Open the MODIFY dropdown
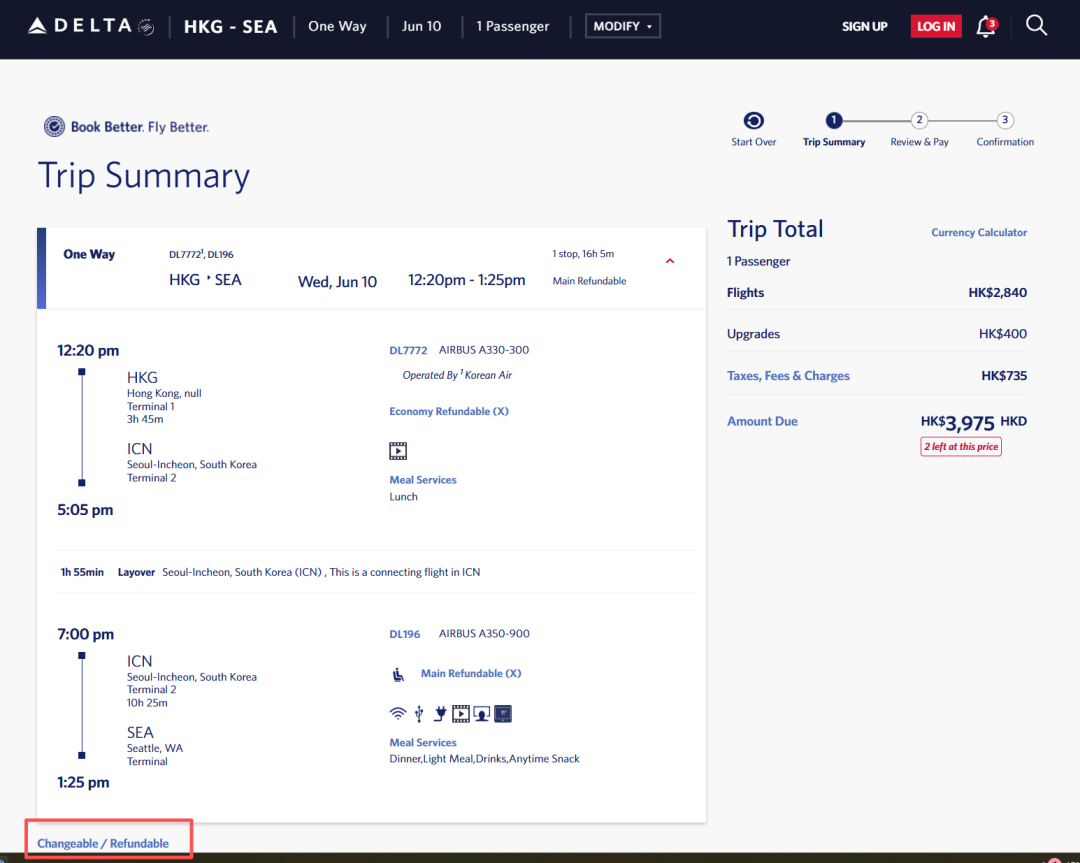This screenshot has width=1080, height=863. (x=622, y=26)
